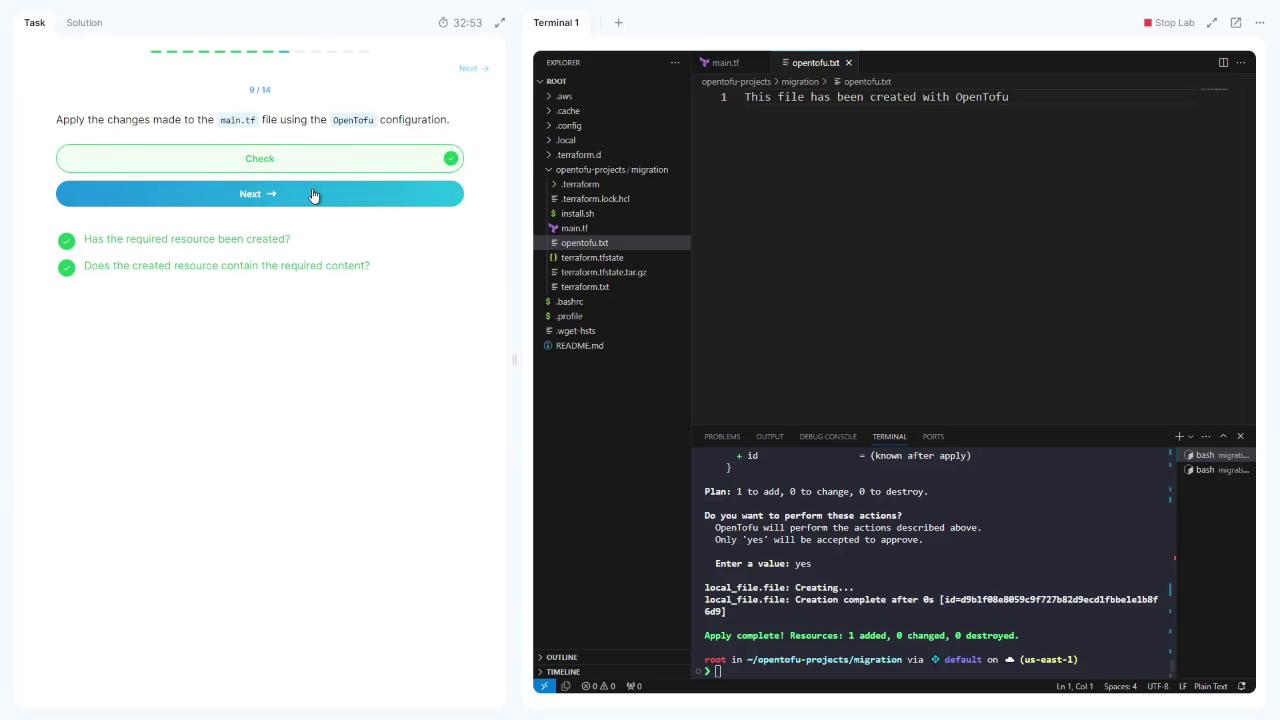Open Explorer views and more actions menu

pos(674,62)
